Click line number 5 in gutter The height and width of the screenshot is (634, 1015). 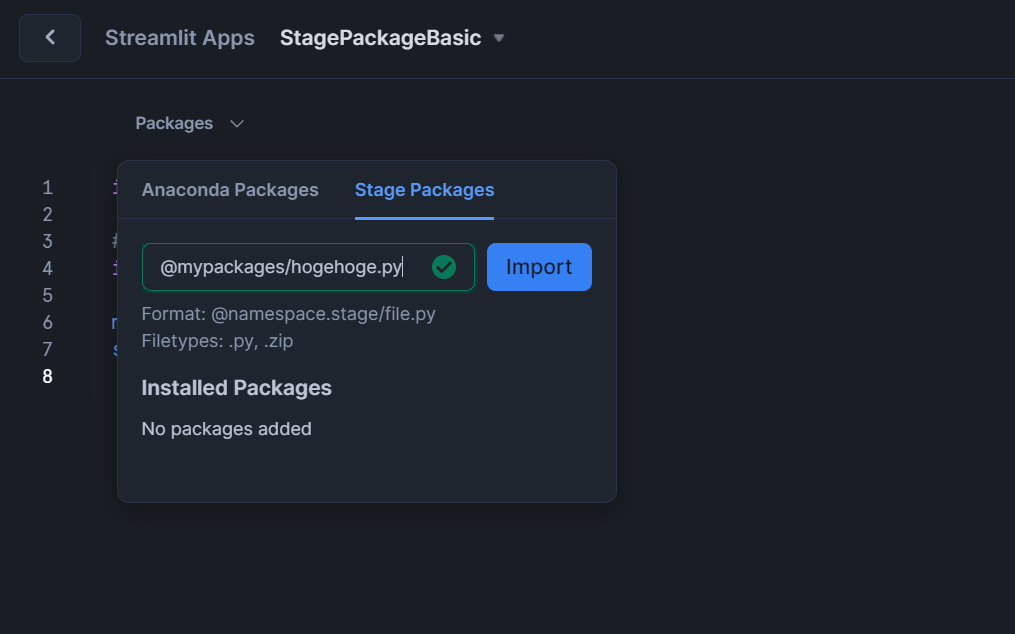pyautogui.click(x=47, y=295)
